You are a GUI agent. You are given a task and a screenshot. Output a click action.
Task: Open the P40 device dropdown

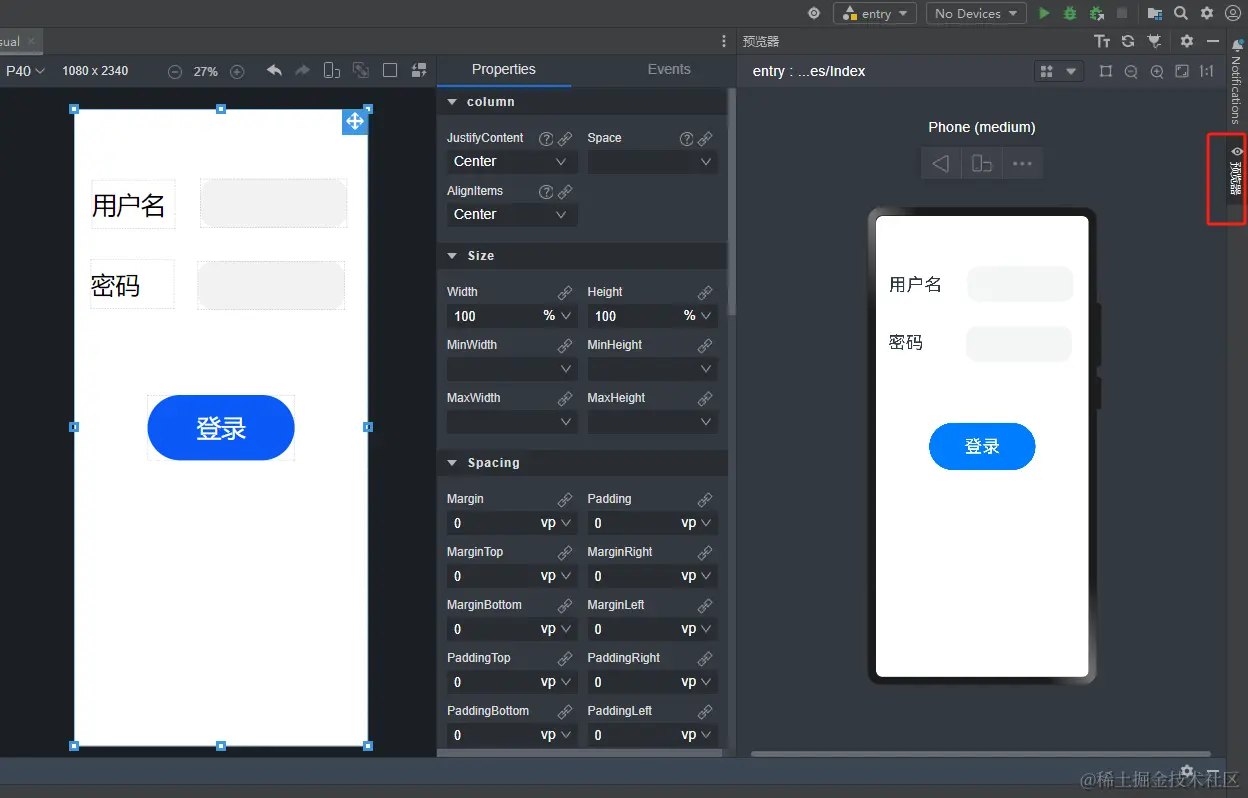pos(25,71)
